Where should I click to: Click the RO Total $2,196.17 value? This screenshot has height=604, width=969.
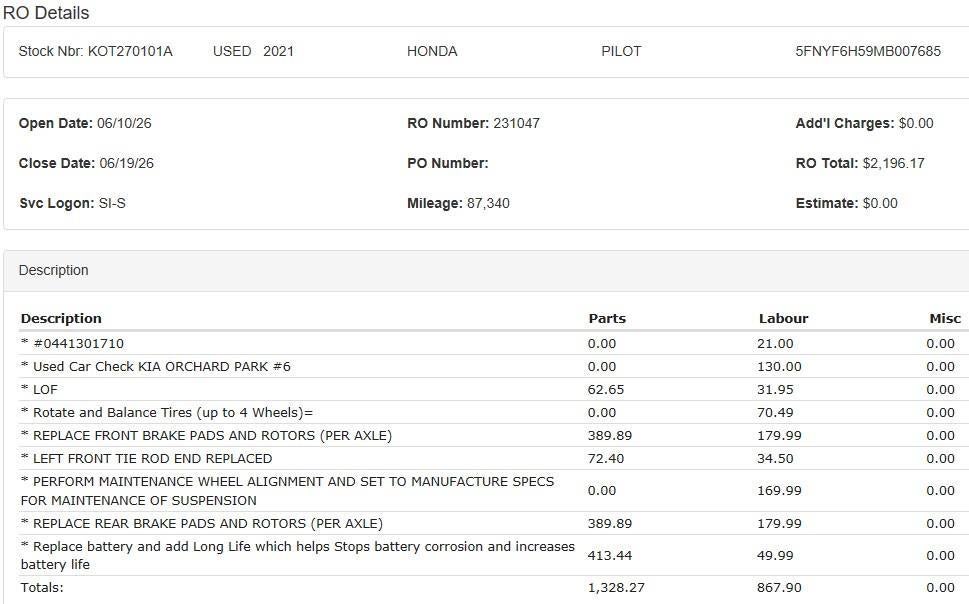[x=894, y=163]
